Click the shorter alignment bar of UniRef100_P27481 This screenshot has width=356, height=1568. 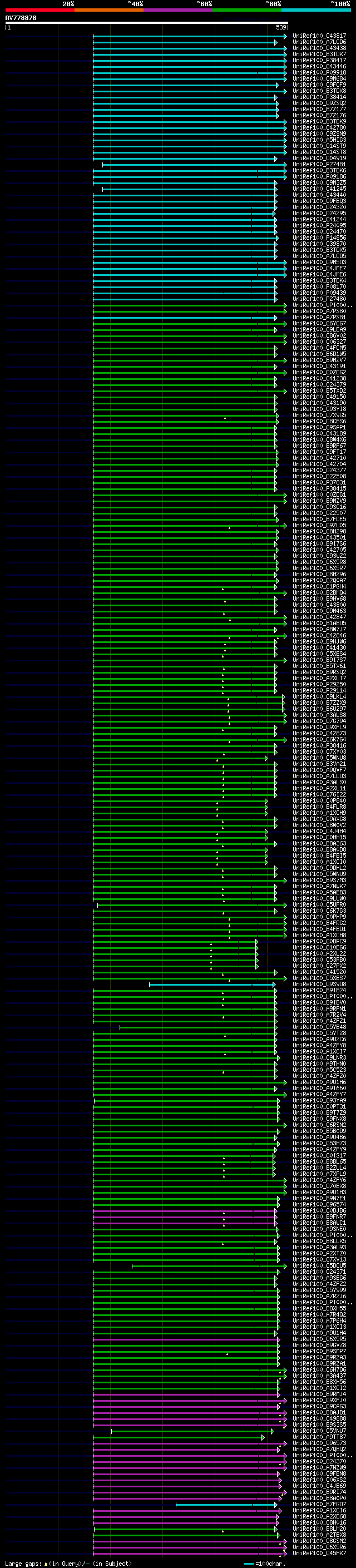coord(195,164)
